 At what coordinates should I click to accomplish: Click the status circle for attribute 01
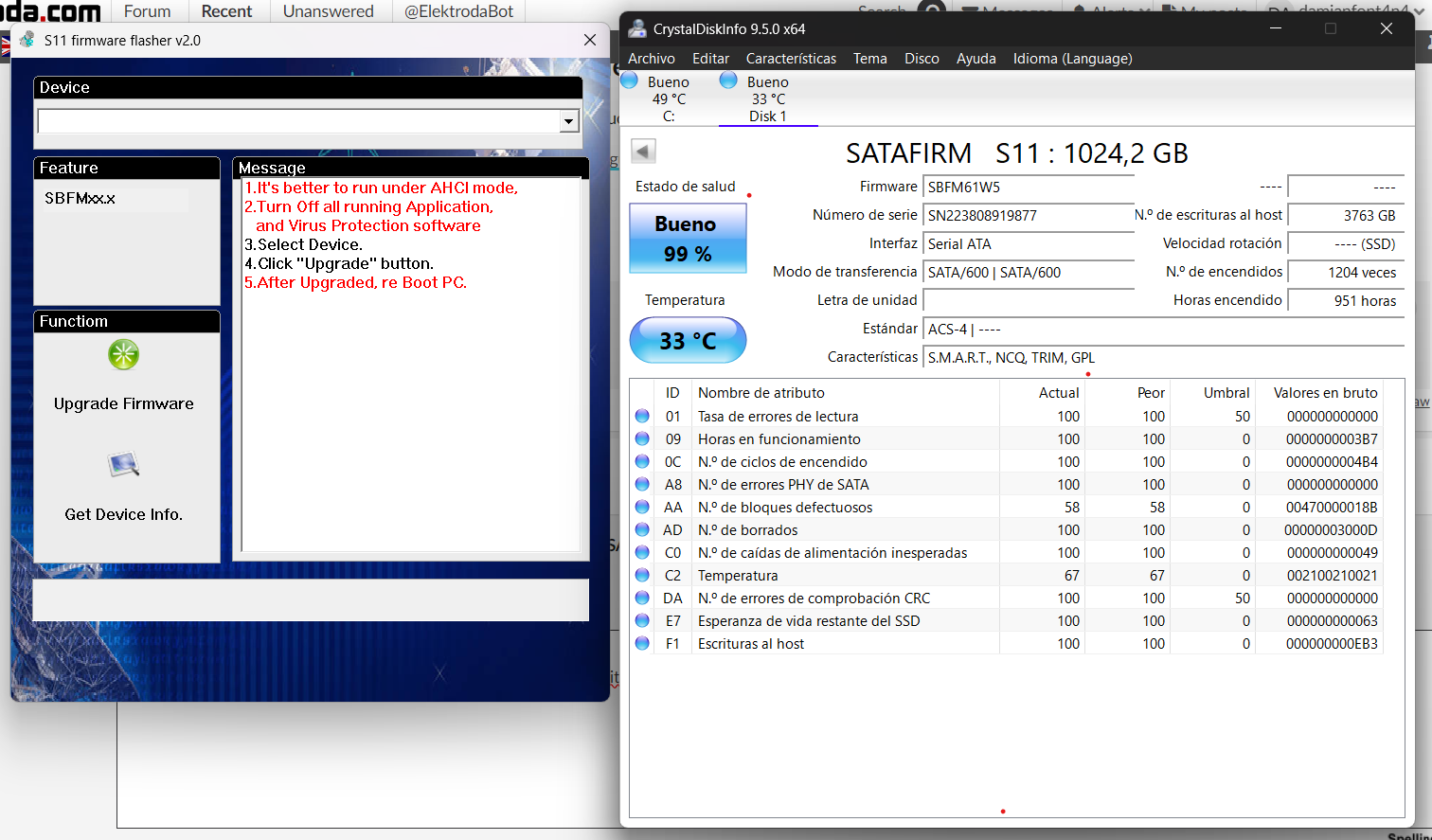[x=642, y=416]
